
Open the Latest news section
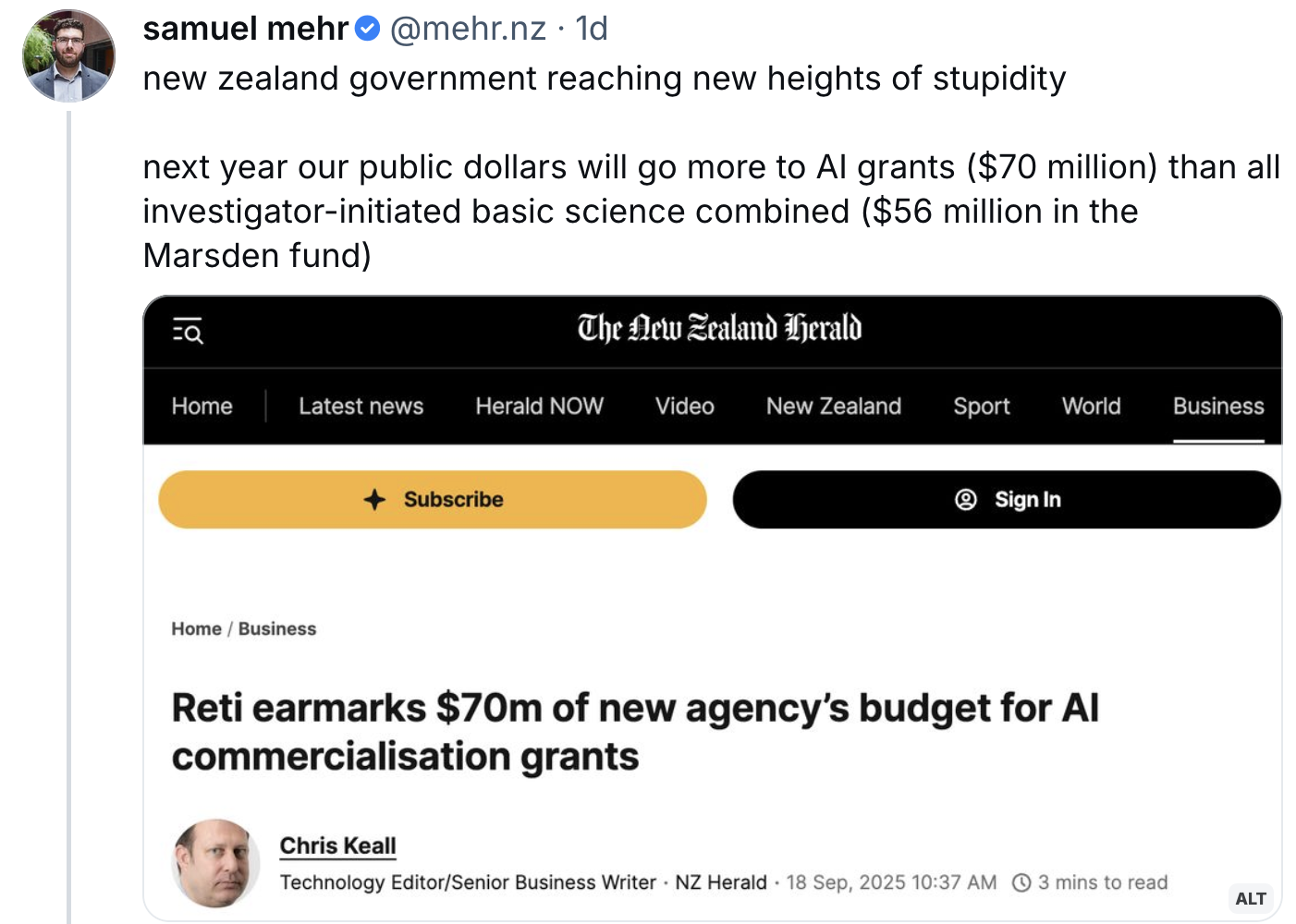(361, 407)
